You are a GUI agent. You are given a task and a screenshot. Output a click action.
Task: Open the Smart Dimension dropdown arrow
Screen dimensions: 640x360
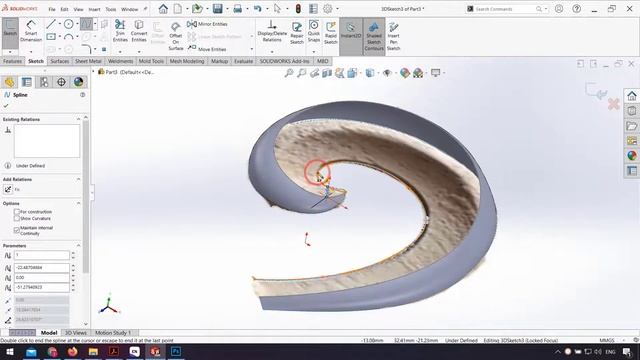pyautogui.click(x=31, y=52)
